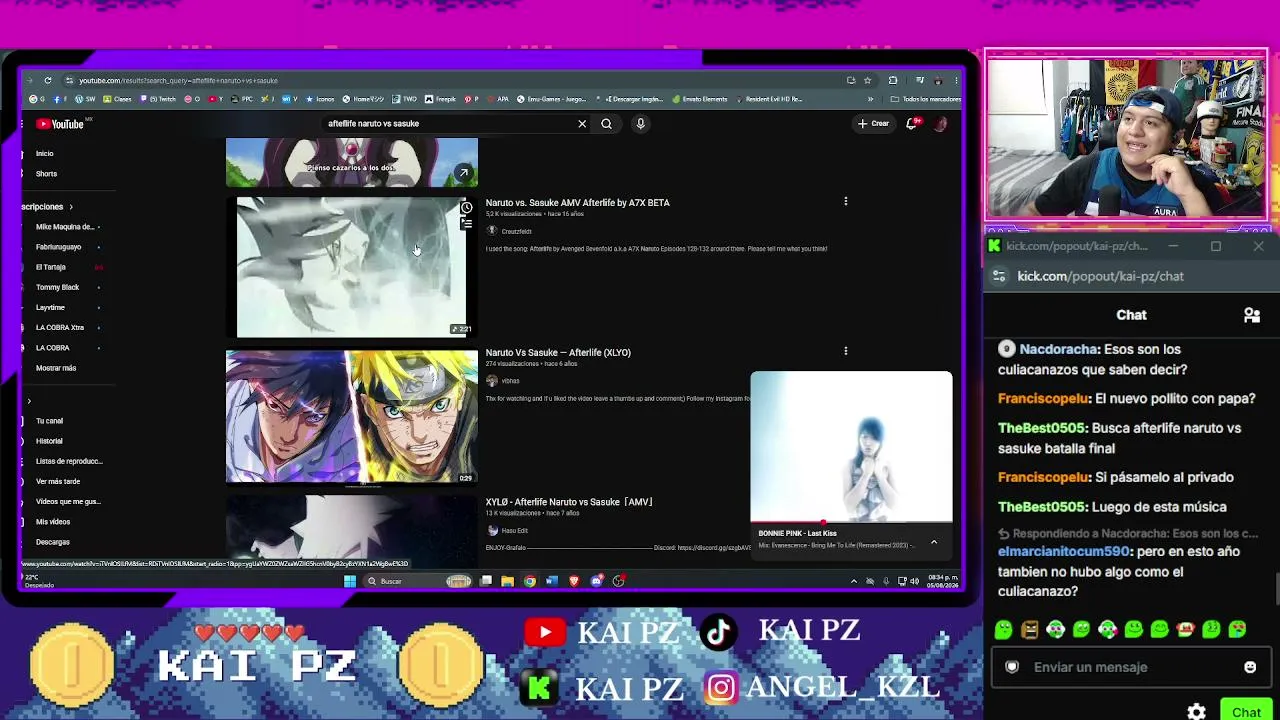The width and height of the screenshot is (1280, 720).
Task: Open the Tommy Black subscription channel
Action: pos(57,287)
